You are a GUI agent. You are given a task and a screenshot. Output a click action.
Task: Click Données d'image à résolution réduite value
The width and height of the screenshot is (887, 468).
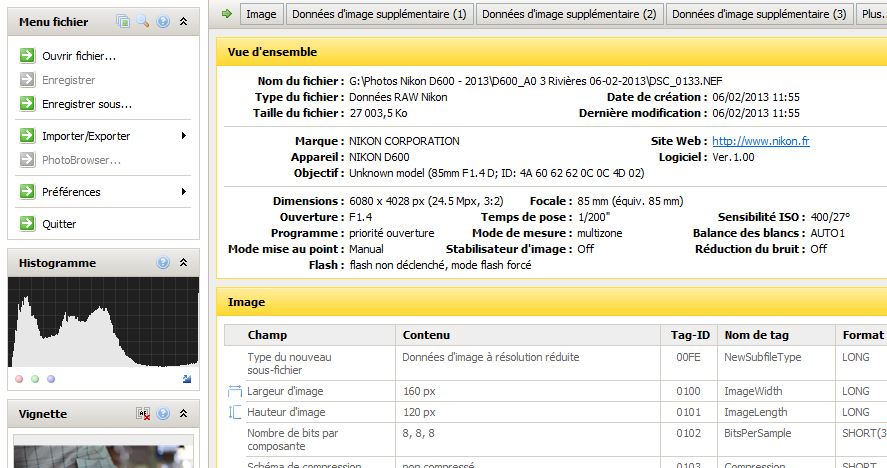click(491, 357)
